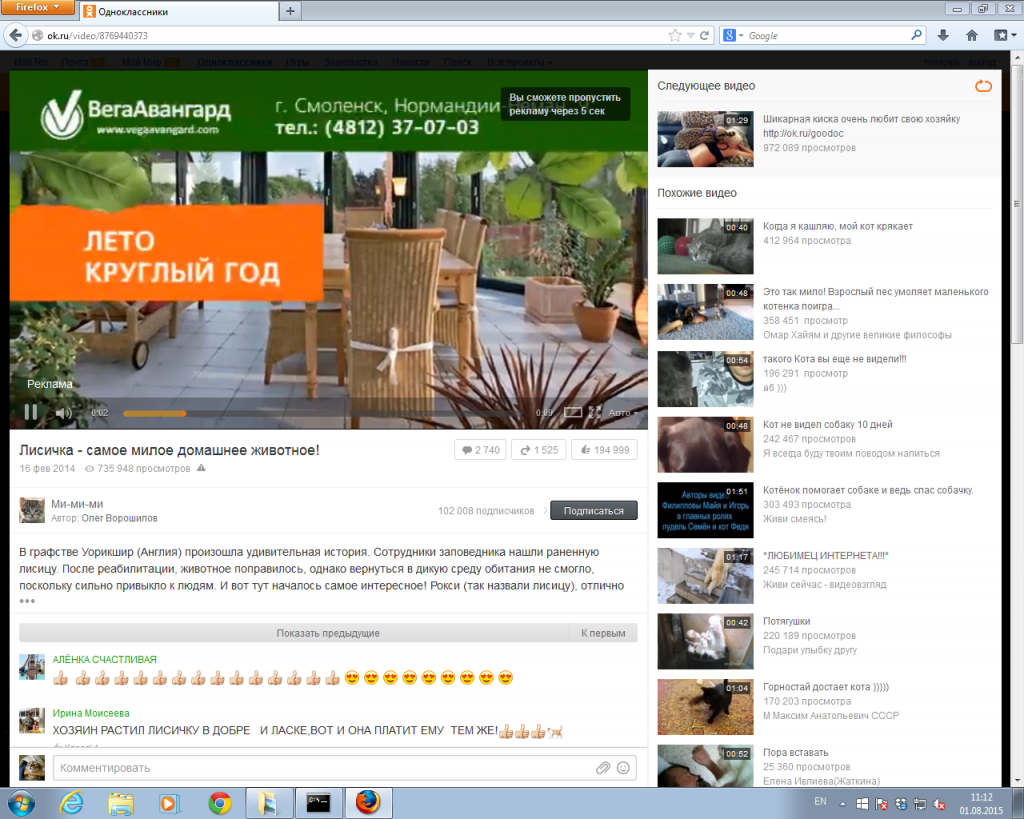
Task: Open thumbnail for такого Кота вы еще не видели
Action: point(705,379)
